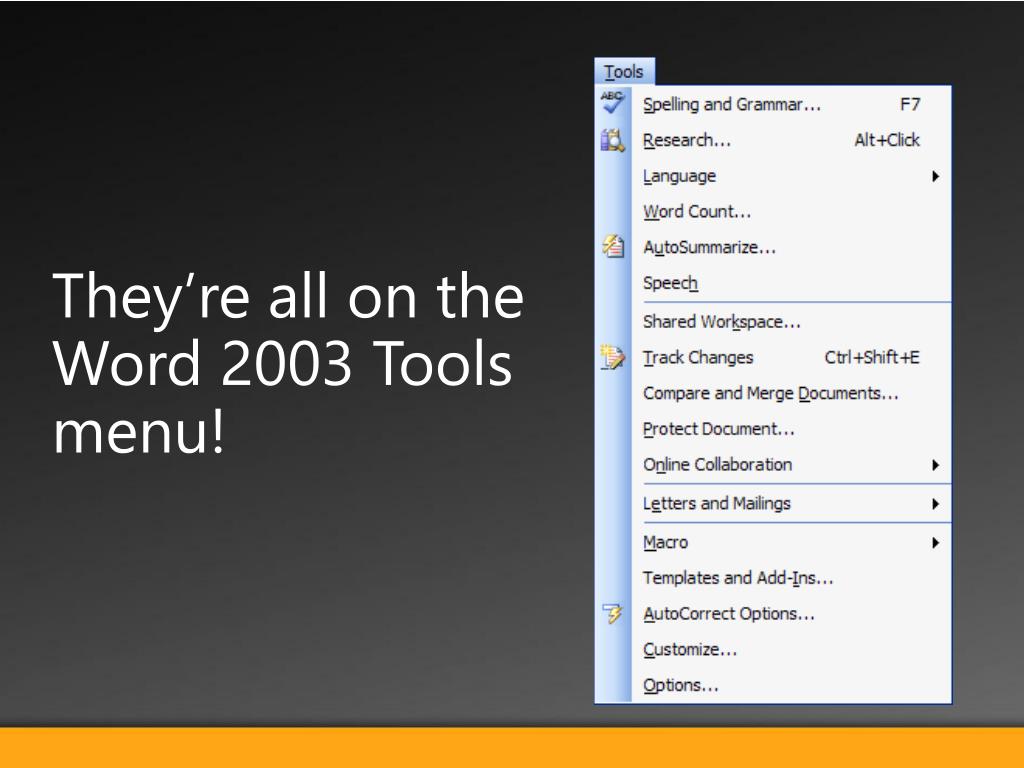Open Word Count from the Tools menu
The width and height of the screenshot is (1024, 768).
pyautogui.click(x=792, y=212)
